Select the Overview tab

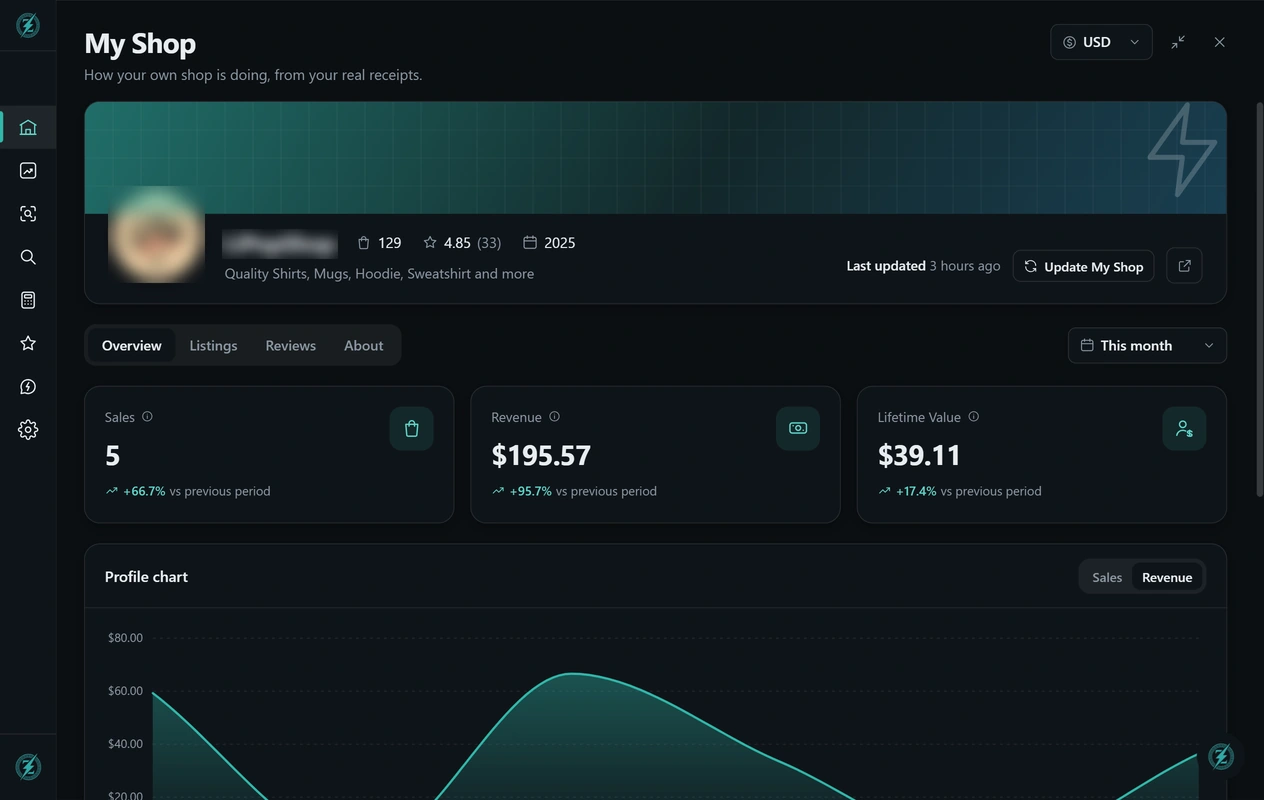coord(131,345)
